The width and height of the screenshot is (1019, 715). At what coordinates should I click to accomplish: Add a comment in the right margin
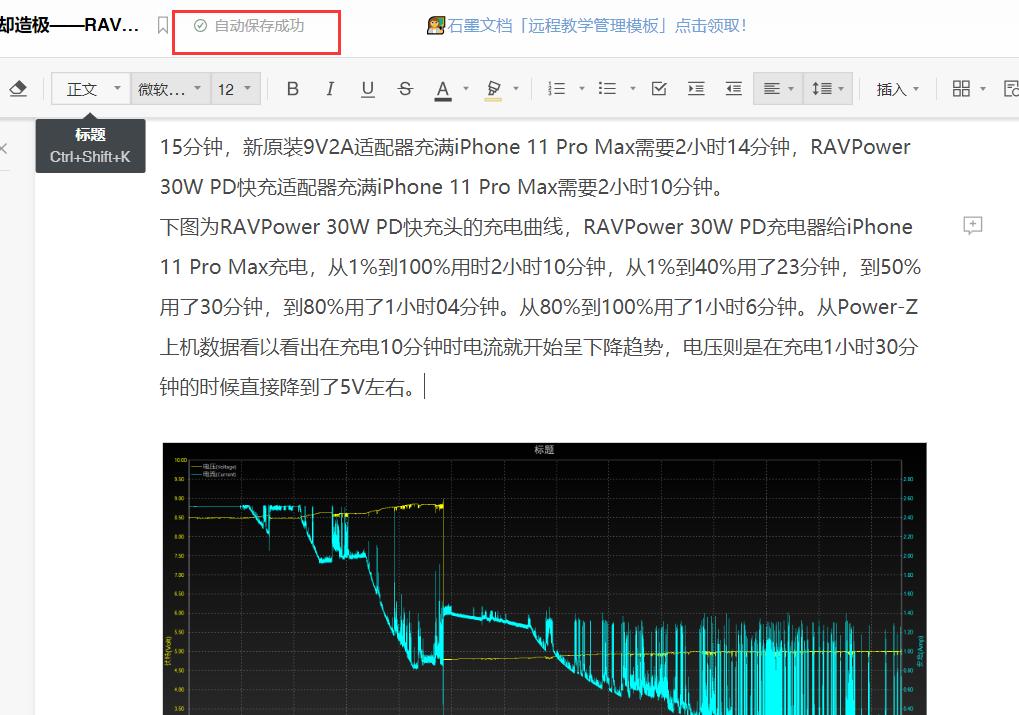(972, 225)
